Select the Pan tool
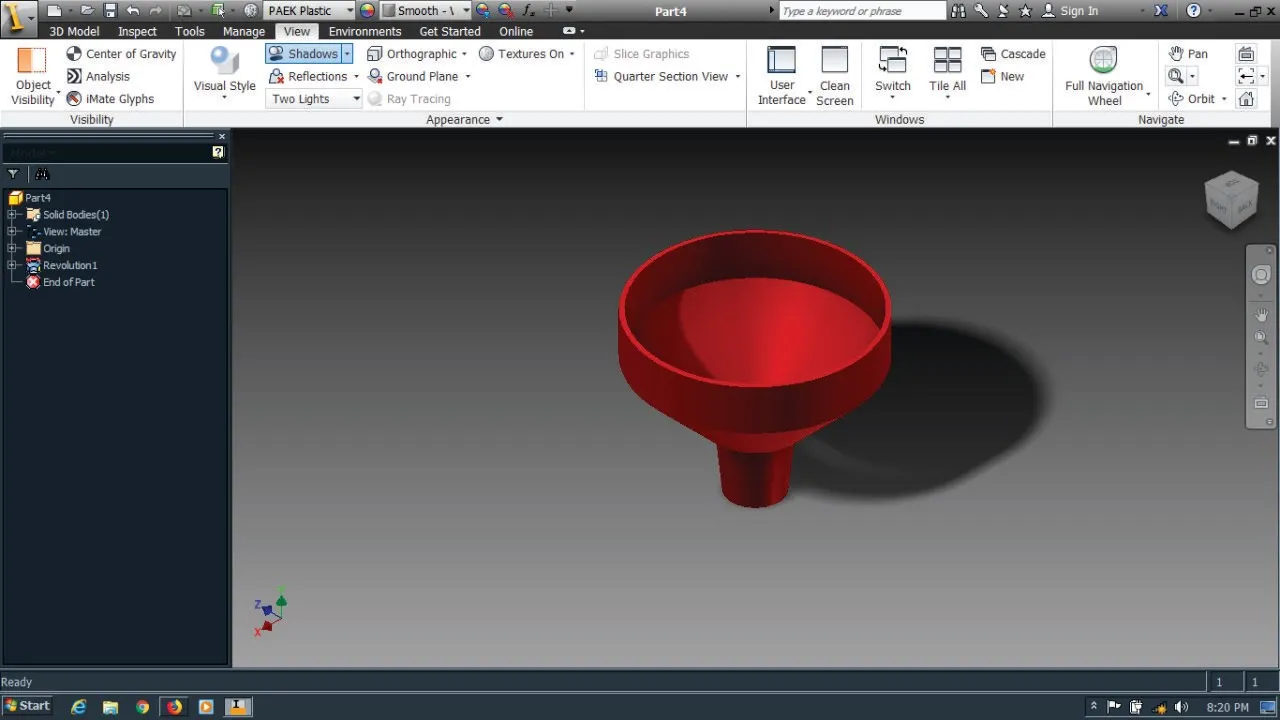This screenshot has height=720, width=1280. click(x=1188, y=54)
